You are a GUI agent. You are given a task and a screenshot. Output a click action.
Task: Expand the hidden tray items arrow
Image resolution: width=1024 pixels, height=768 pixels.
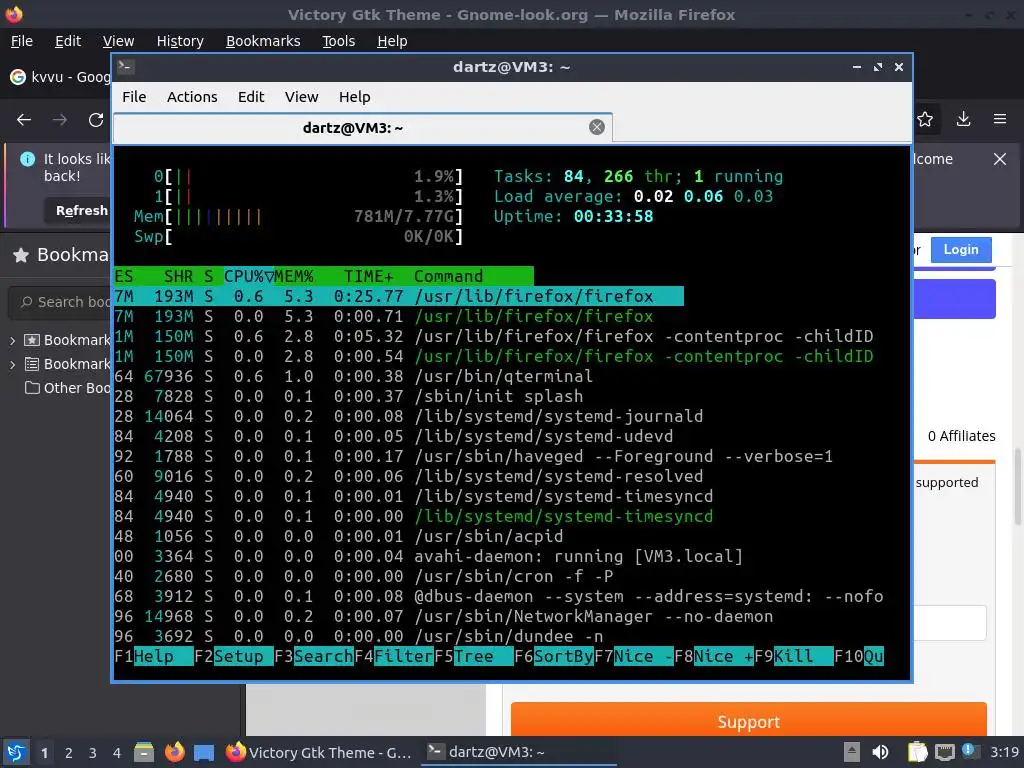point(852,752)
